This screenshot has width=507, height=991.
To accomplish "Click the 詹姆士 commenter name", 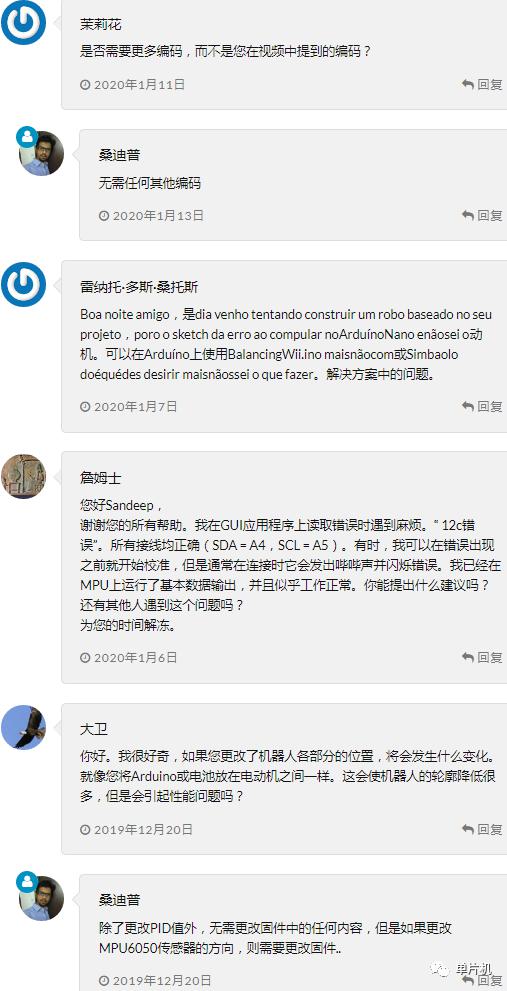I will coord(101,479).
